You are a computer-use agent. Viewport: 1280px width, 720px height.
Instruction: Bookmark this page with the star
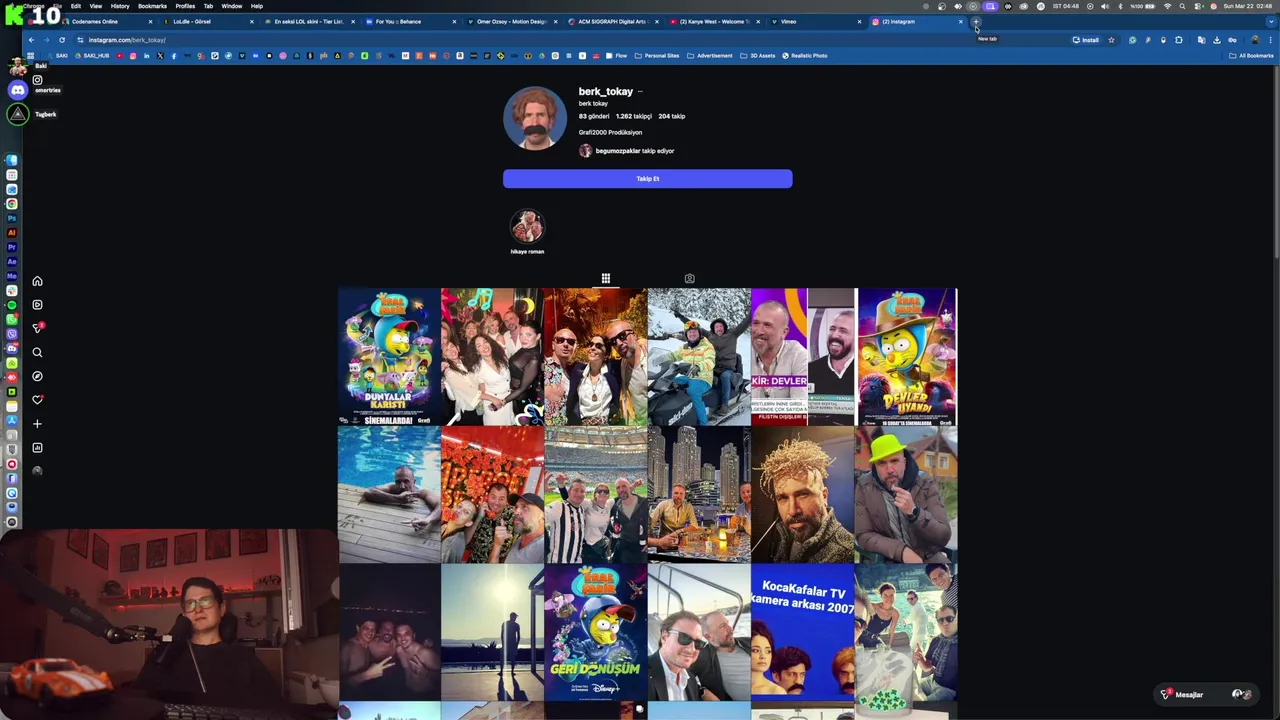click(x=1111, y=40)
